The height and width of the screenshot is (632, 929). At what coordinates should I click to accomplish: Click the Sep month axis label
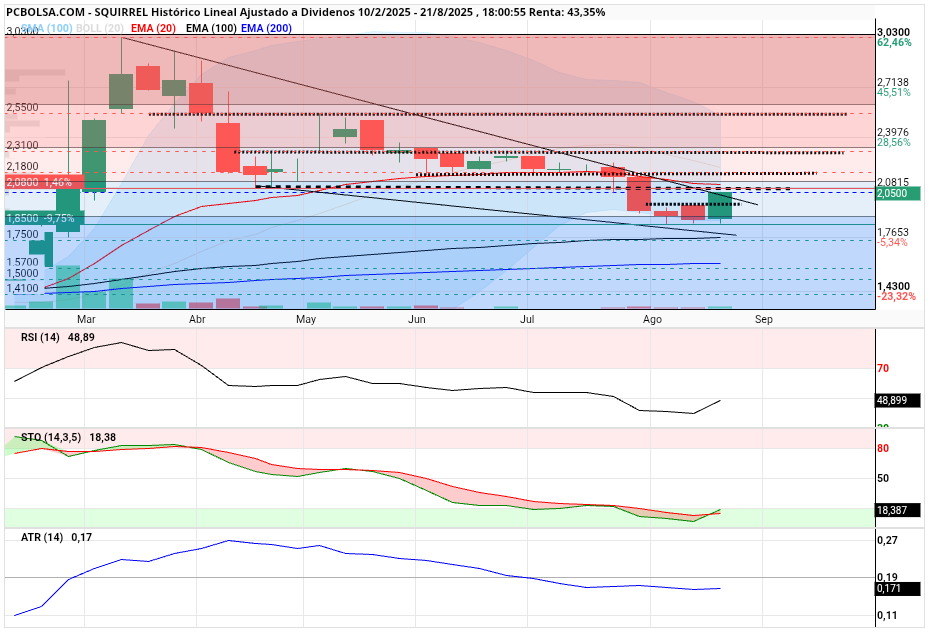pyautogui.click(x=764, y=319)
